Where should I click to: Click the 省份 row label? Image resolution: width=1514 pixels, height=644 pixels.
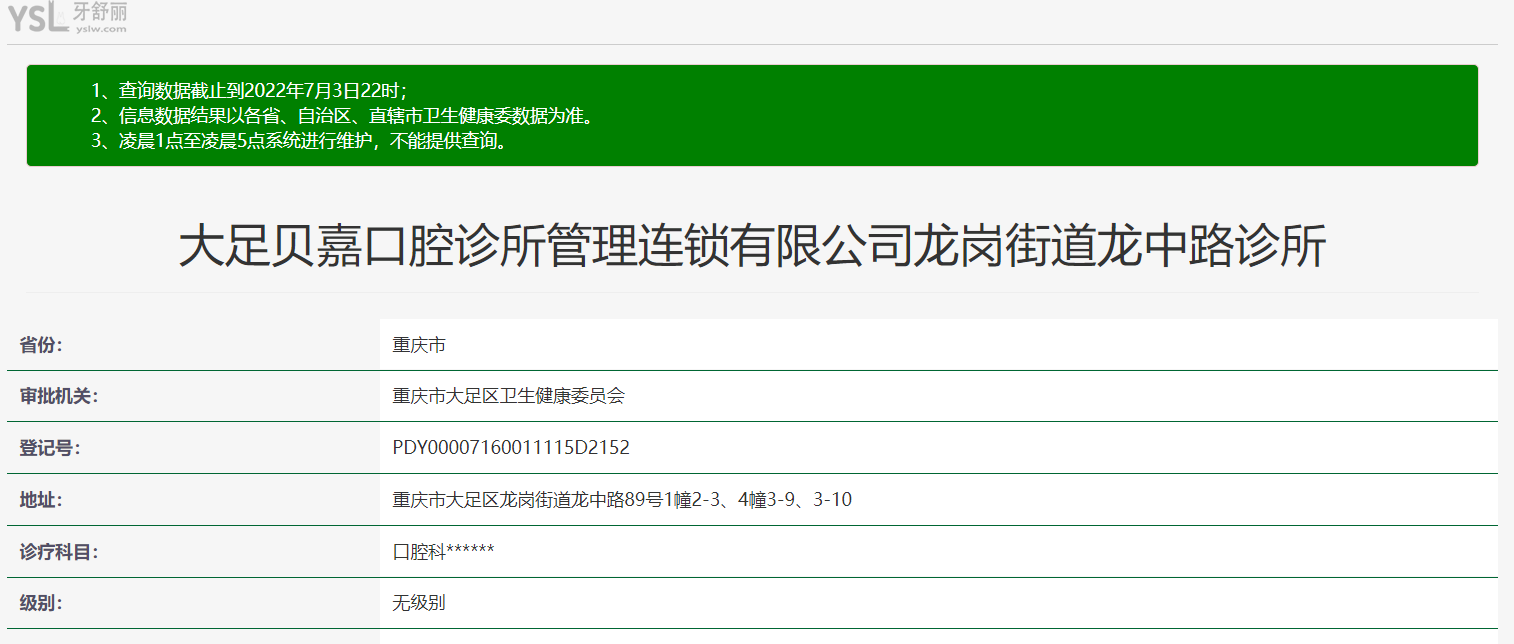point(41,345)
